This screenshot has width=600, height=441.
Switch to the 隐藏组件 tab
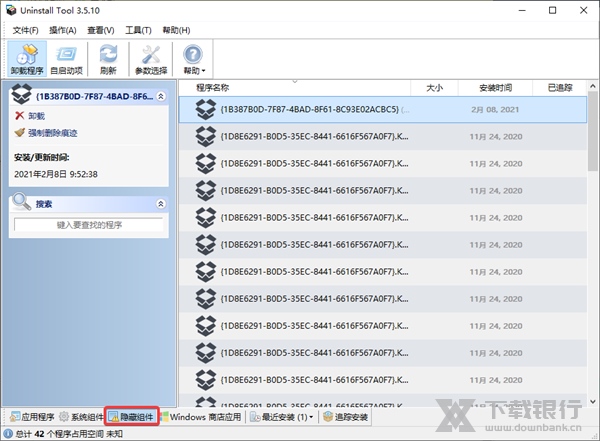click(x=132, y=416)
